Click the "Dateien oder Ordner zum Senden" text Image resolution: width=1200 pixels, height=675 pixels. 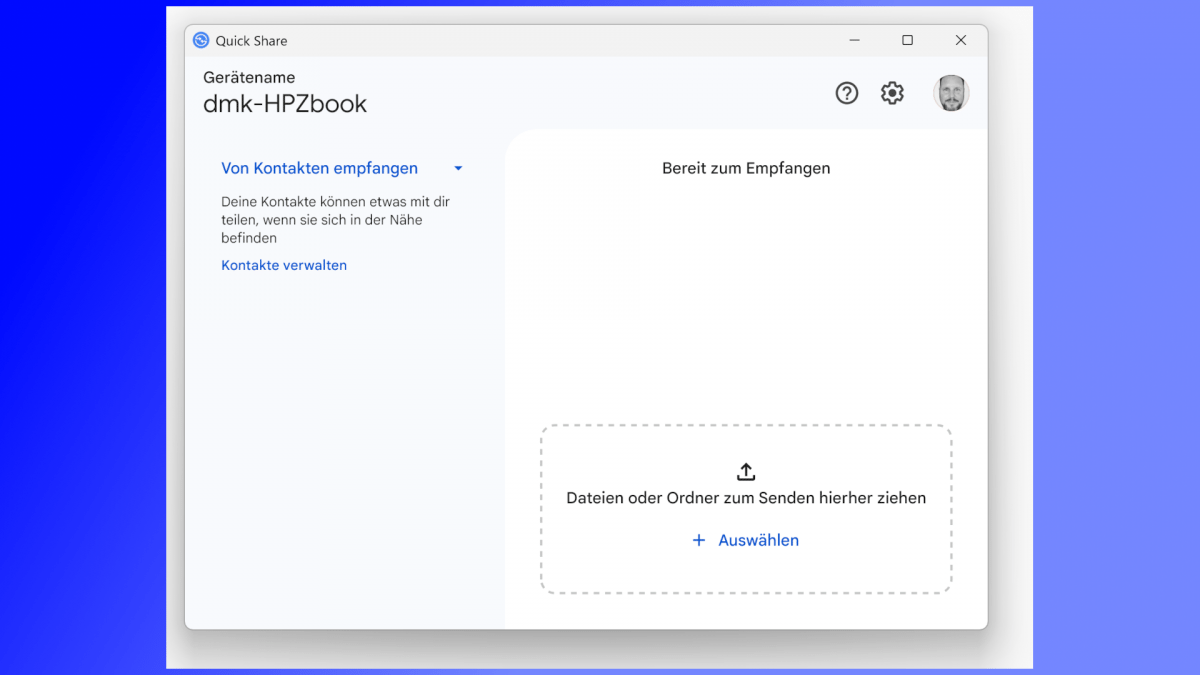[x=746, y=498]
